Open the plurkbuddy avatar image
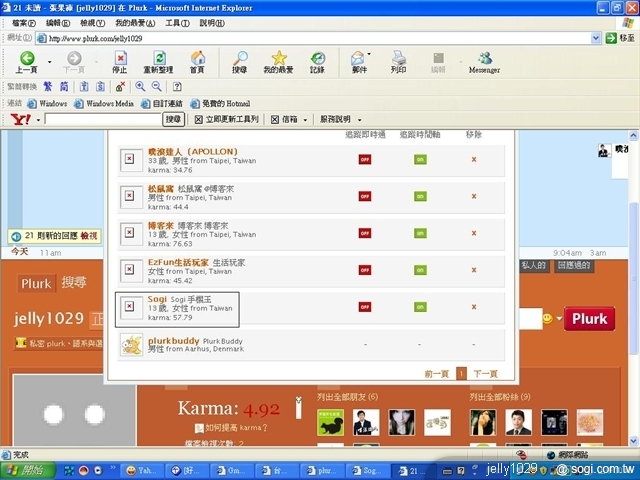Image resolution: width=640 pixels, height=480 pixels. (x=131, y=345)
